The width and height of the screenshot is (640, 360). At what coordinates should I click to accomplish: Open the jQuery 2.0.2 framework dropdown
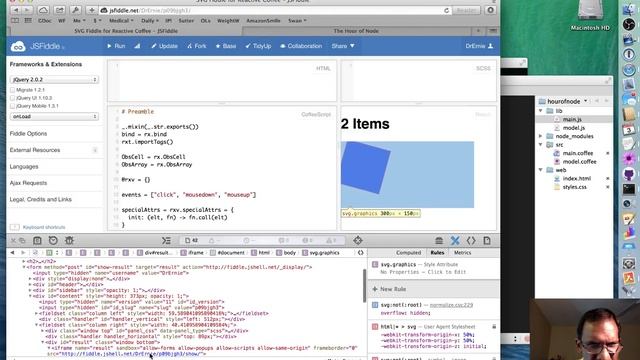[x=54, y=80]
